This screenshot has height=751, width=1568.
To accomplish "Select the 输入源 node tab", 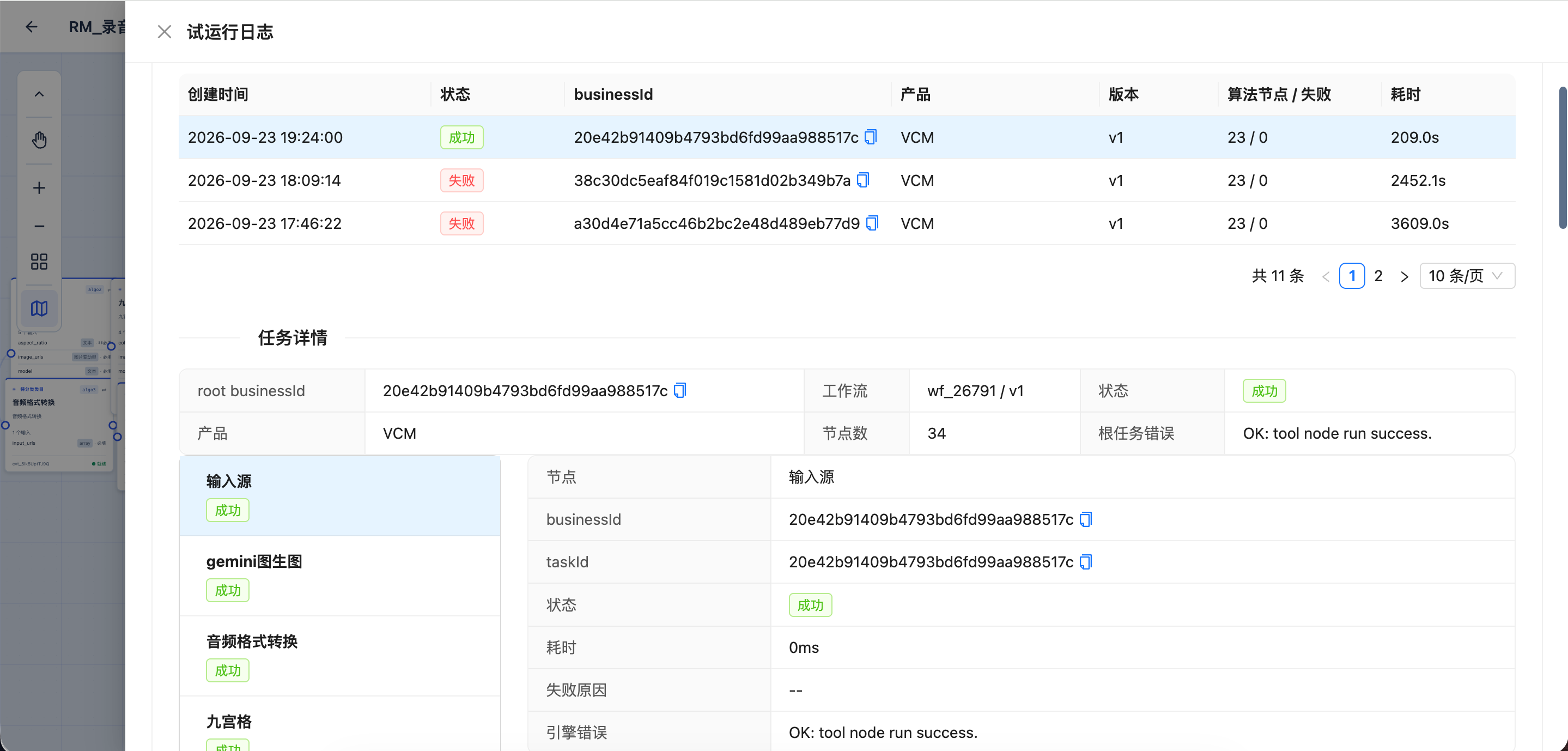I will pos(339,496).
